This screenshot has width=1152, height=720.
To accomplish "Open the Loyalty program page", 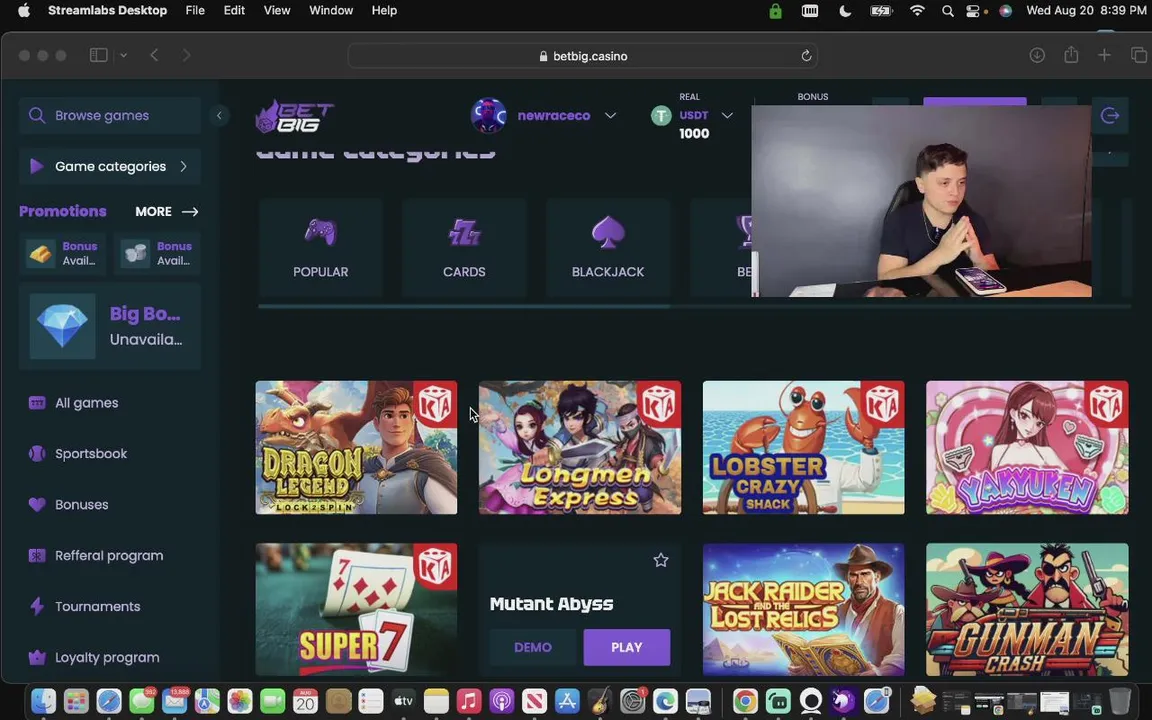I will click(x=93, y=658).
